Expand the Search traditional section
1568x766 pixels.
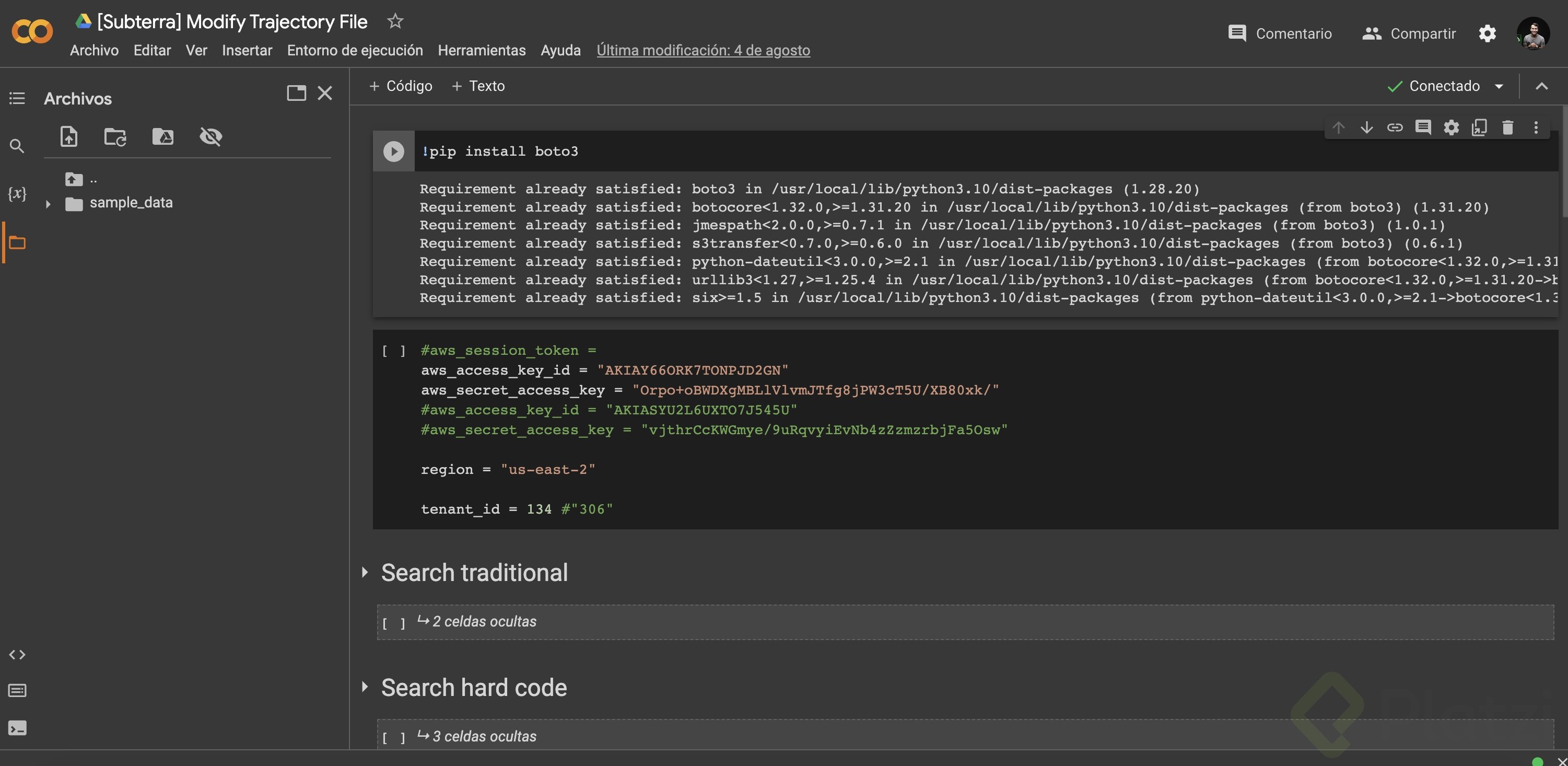(x=365, y=572)
